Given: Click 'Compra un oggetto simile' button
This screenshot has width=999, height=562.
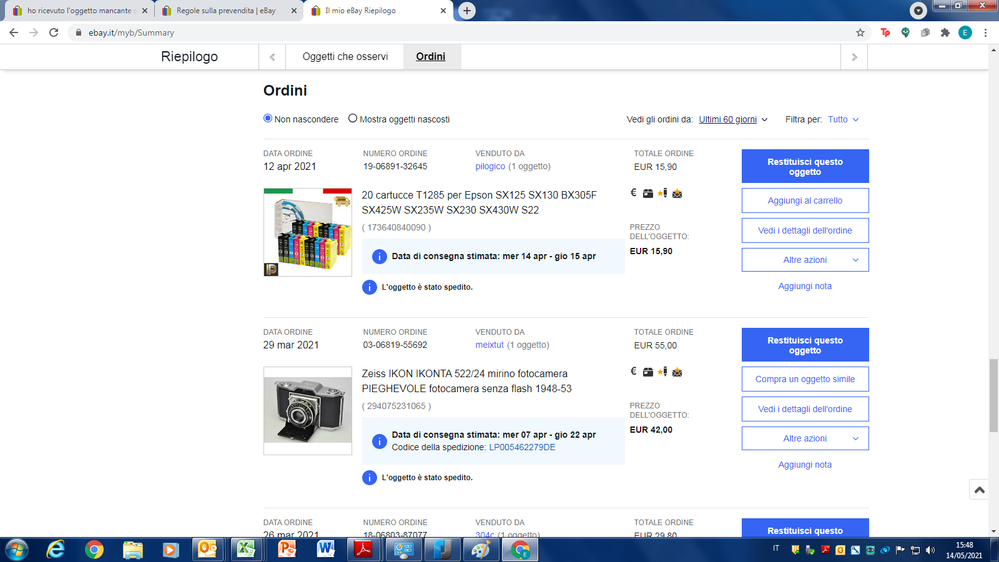Looking at the screenshot, I should pos(805,379).
